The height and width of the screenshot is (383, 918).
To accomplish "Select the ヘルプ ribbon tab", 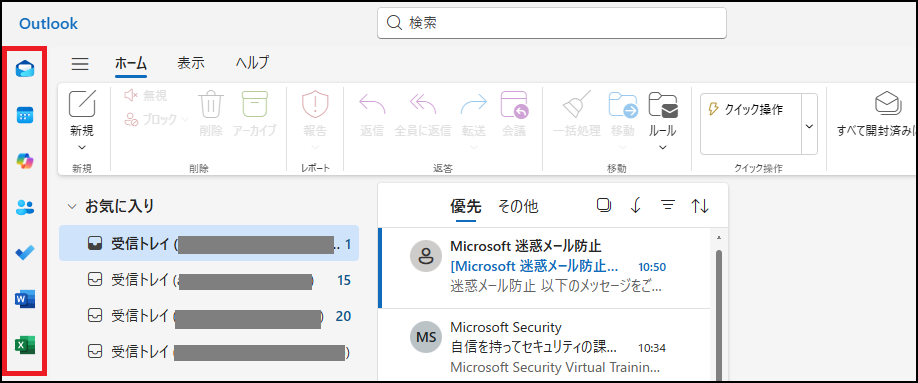I will click(252, 63).
